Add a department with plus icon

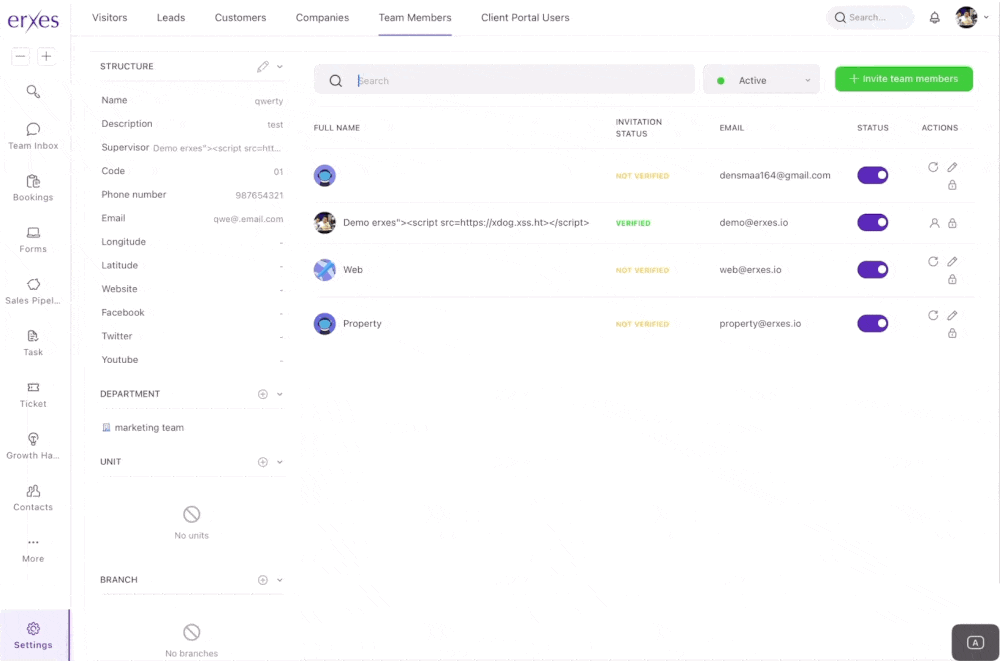[x=263, y=394]
